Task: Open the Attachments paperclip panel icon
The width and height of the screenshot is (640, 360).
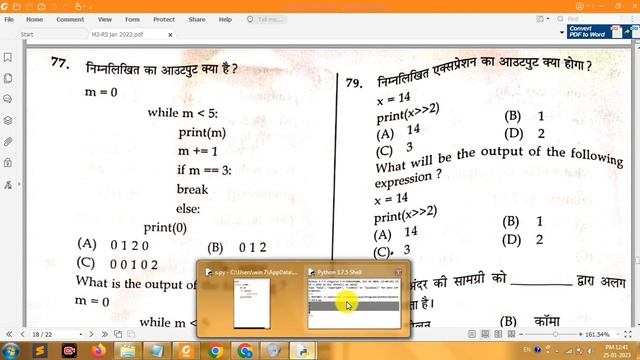Action: click(7, 142)
